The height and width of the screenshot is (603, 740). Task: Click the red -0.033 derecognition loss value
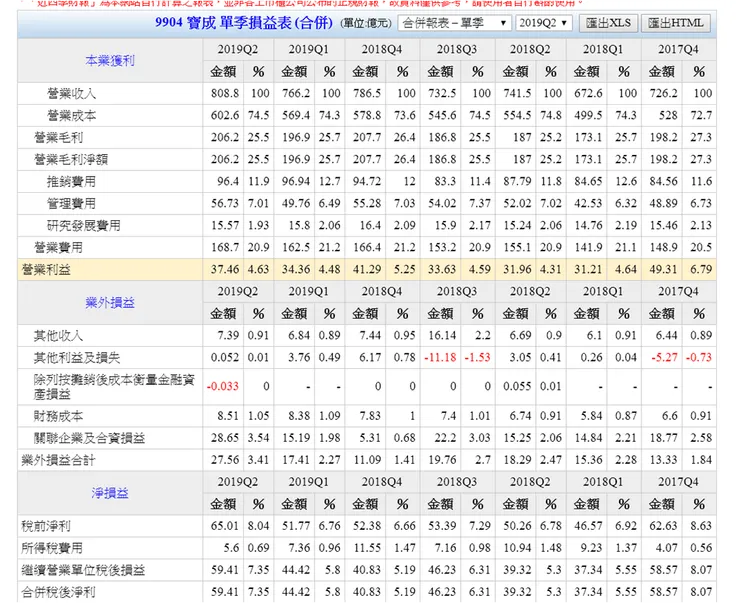pyautogui.click(x=223, y=386)
